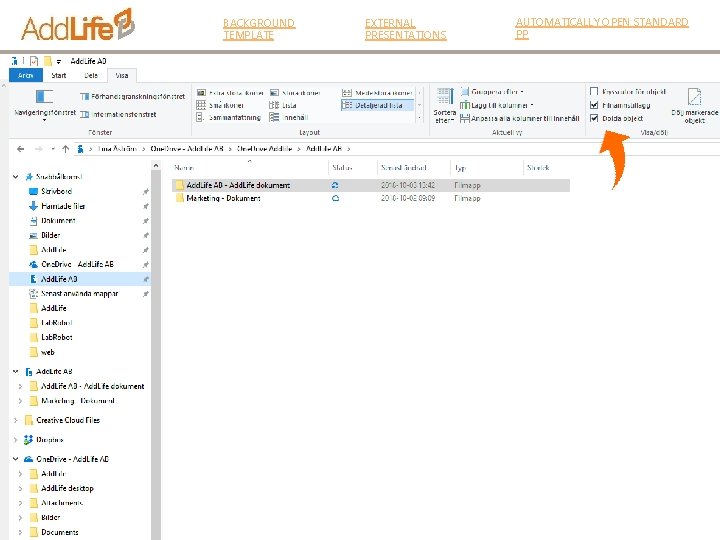720x540 pixels.
Task: Select the Visa ribbon tab
Action: pyautogui.click(x=122, y=75)
